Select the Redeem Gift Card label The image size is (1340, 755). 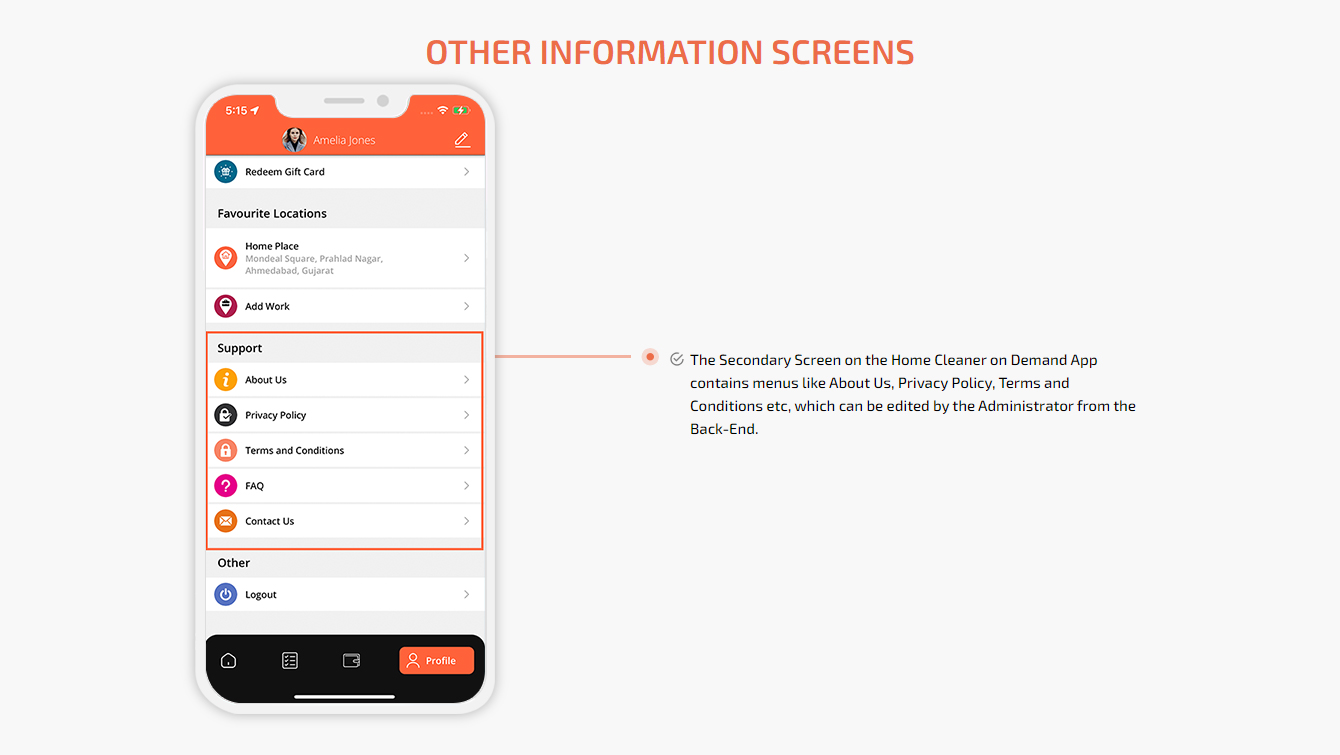[x=285, y=172]
